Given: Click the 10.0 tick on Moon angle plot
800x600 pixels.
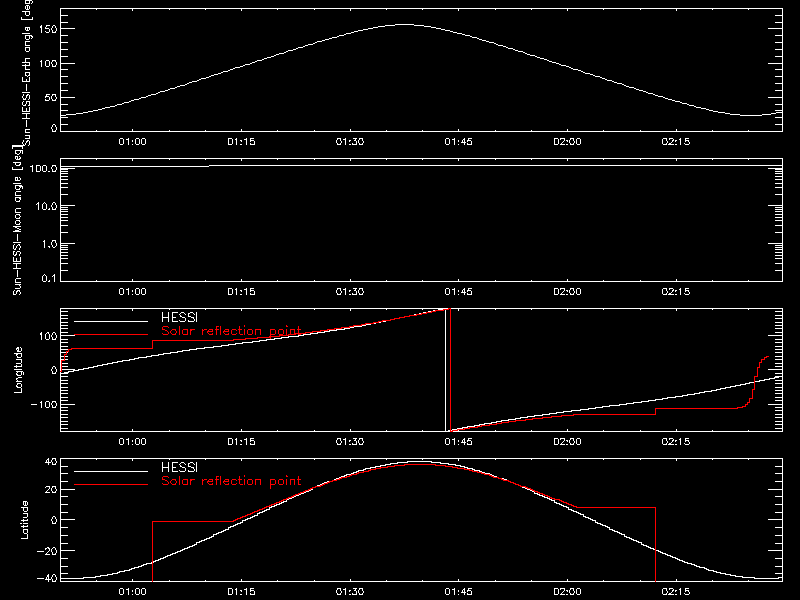Looking at the screenshot, I should [46, 206].
